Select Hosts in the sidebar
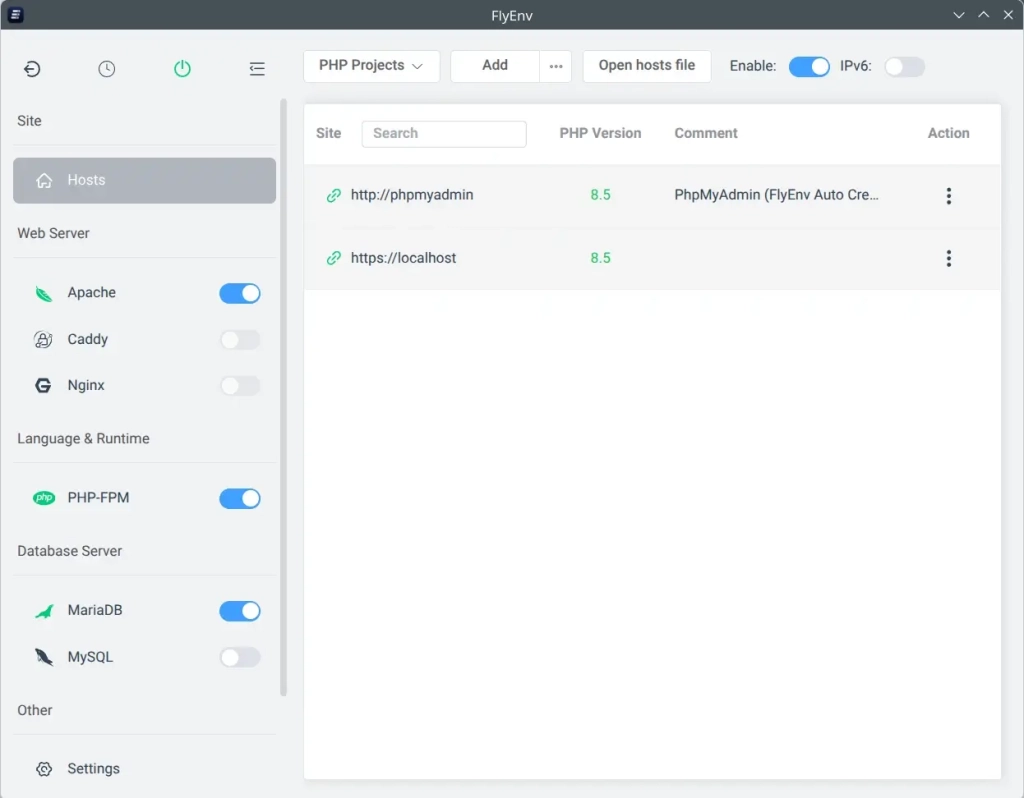 coord(144,180)
